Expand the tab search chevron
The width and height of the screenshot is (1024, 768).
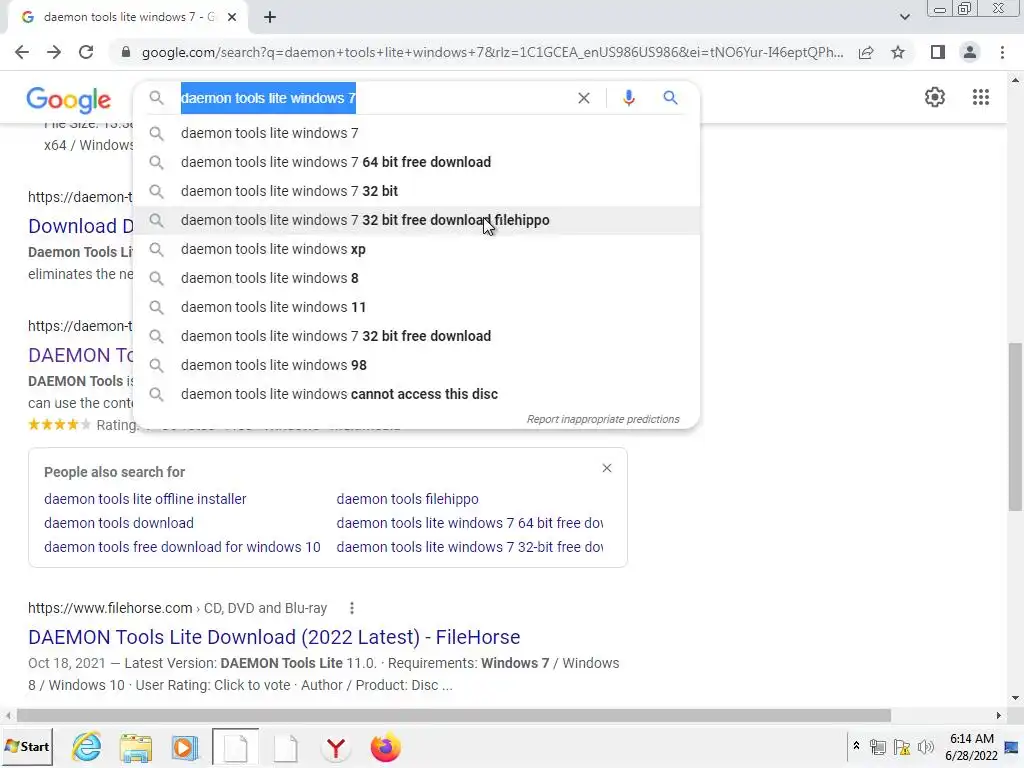coord(904,17)
